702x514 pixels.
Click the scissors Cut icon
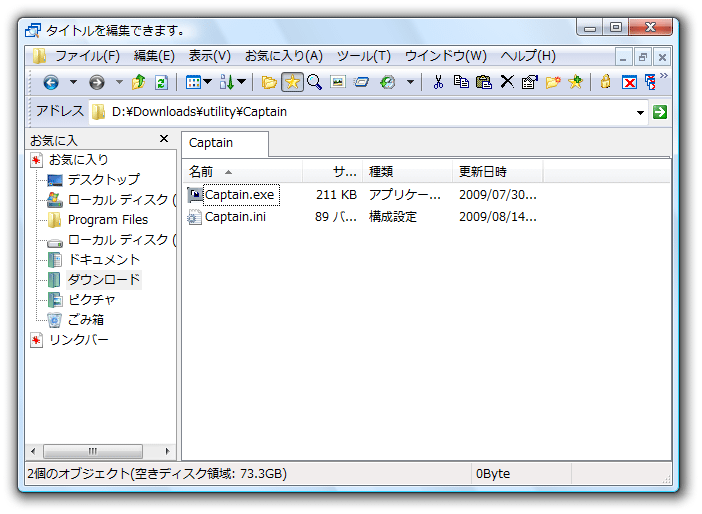pos(438,82)
